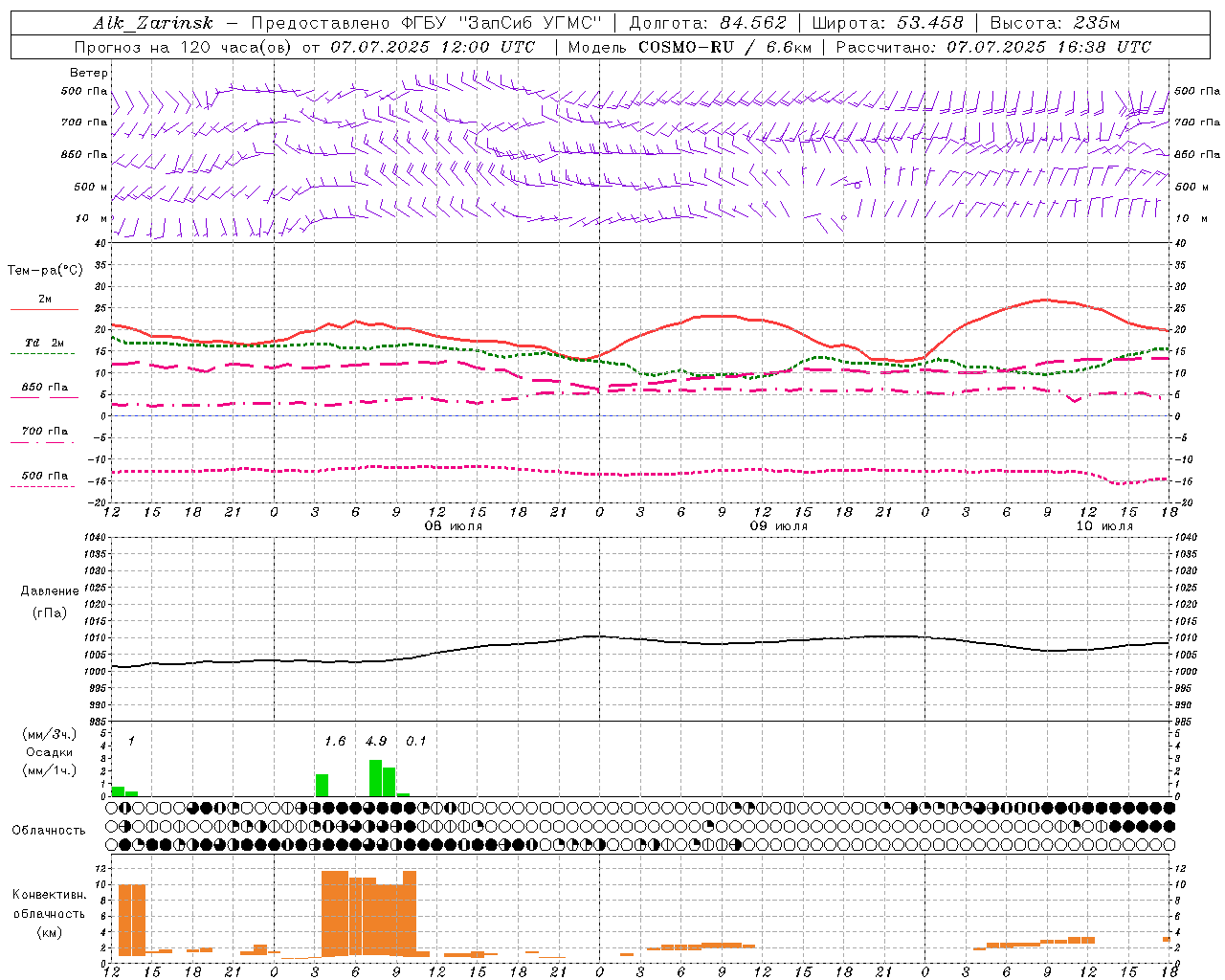This screenshot has width=1225, height=980.
Task: Click the 08 июля date label
Action: pyautogui.click(x=454, y=526)
